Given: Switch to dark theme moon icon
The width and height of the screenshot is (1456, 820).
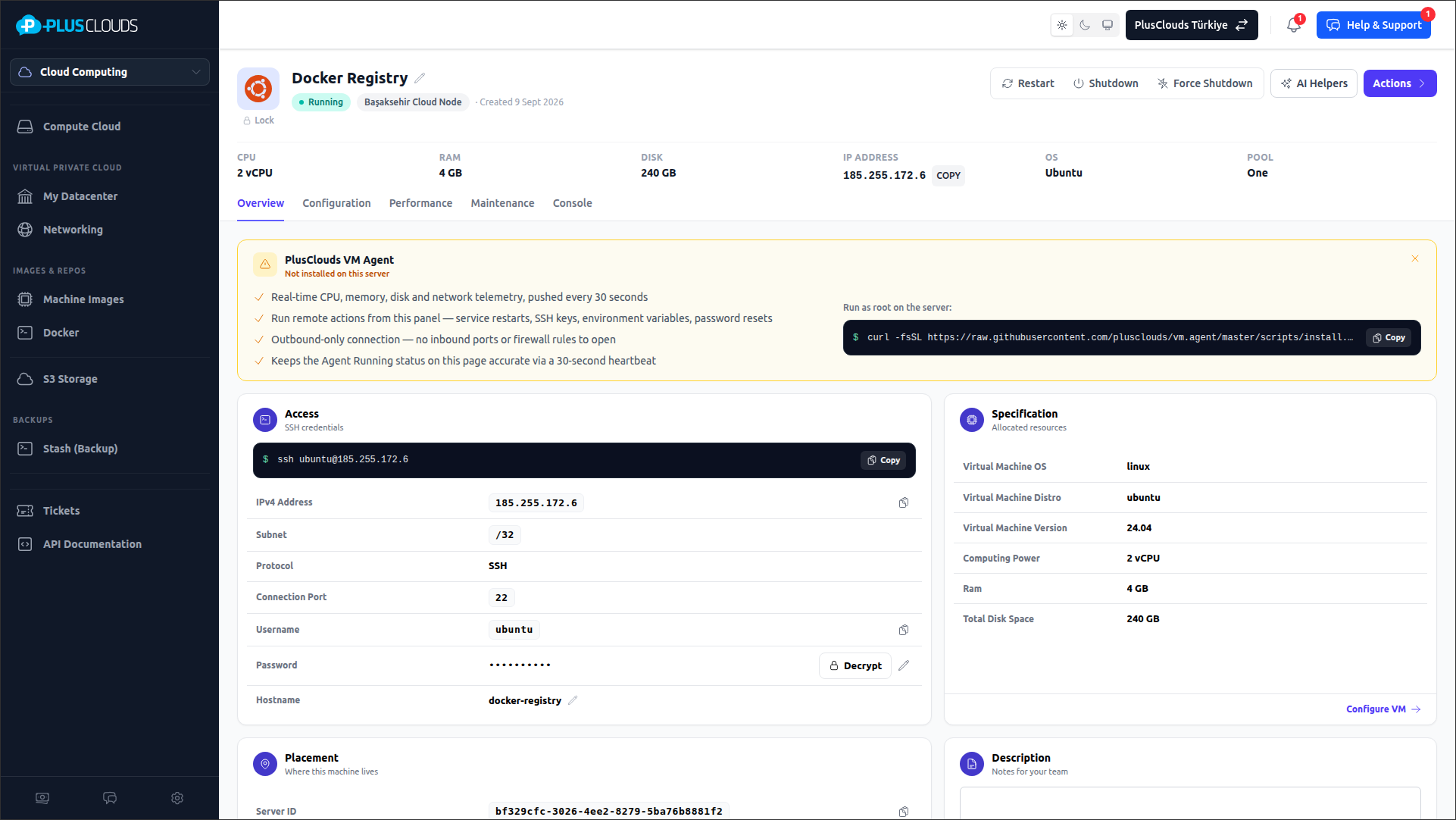Looking at the screenshot, I should [1085, 25].
